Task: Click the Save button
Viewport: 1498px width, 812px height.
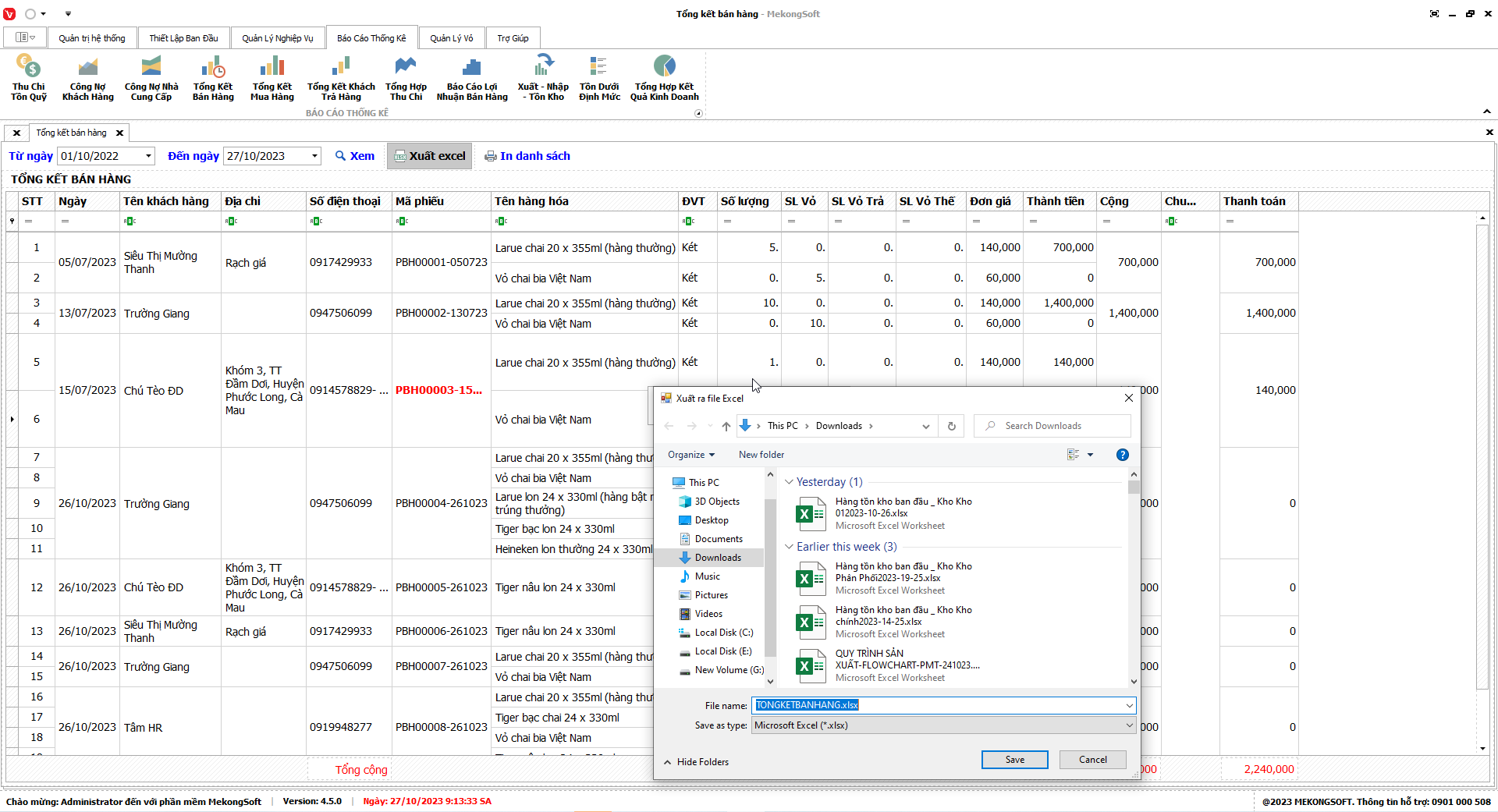Action: [1014, 760]
